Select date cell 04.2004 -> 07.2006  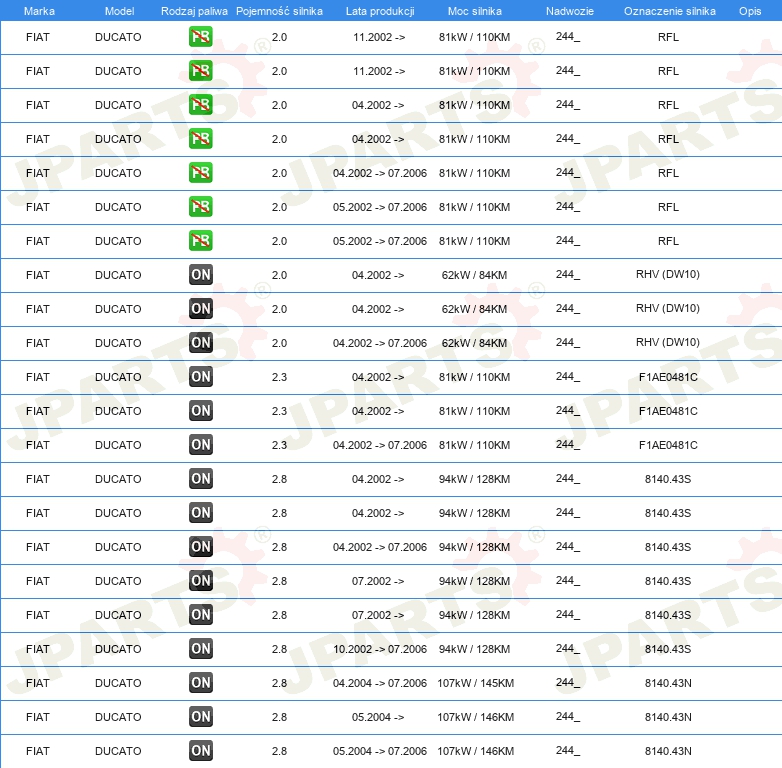click(380, 683)
